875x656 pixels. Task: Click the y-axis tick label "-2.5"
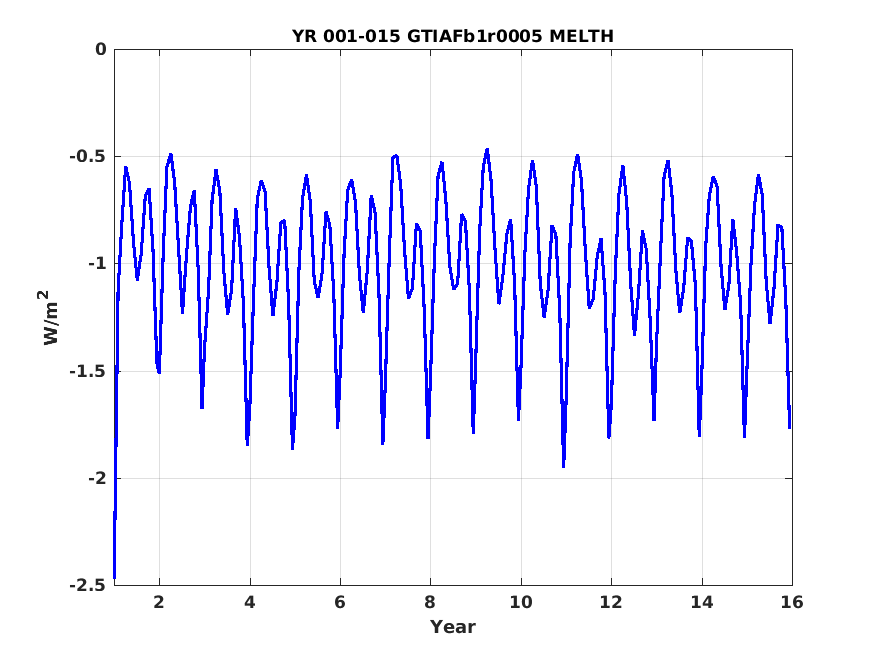click(x=88, y=585)
